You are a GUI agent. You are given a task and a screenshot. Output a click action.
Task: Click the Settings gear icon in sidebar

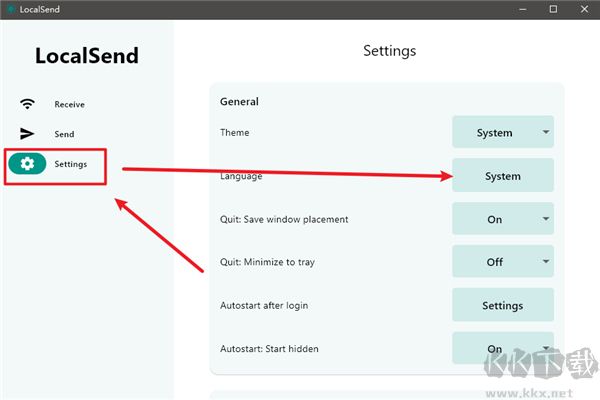(27, 164)
